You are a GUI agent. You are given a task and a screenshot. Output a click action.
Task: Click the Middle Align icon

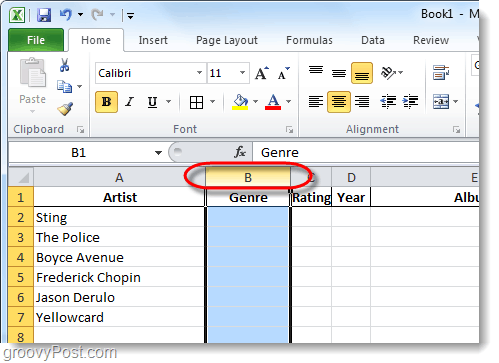(339, 73)
